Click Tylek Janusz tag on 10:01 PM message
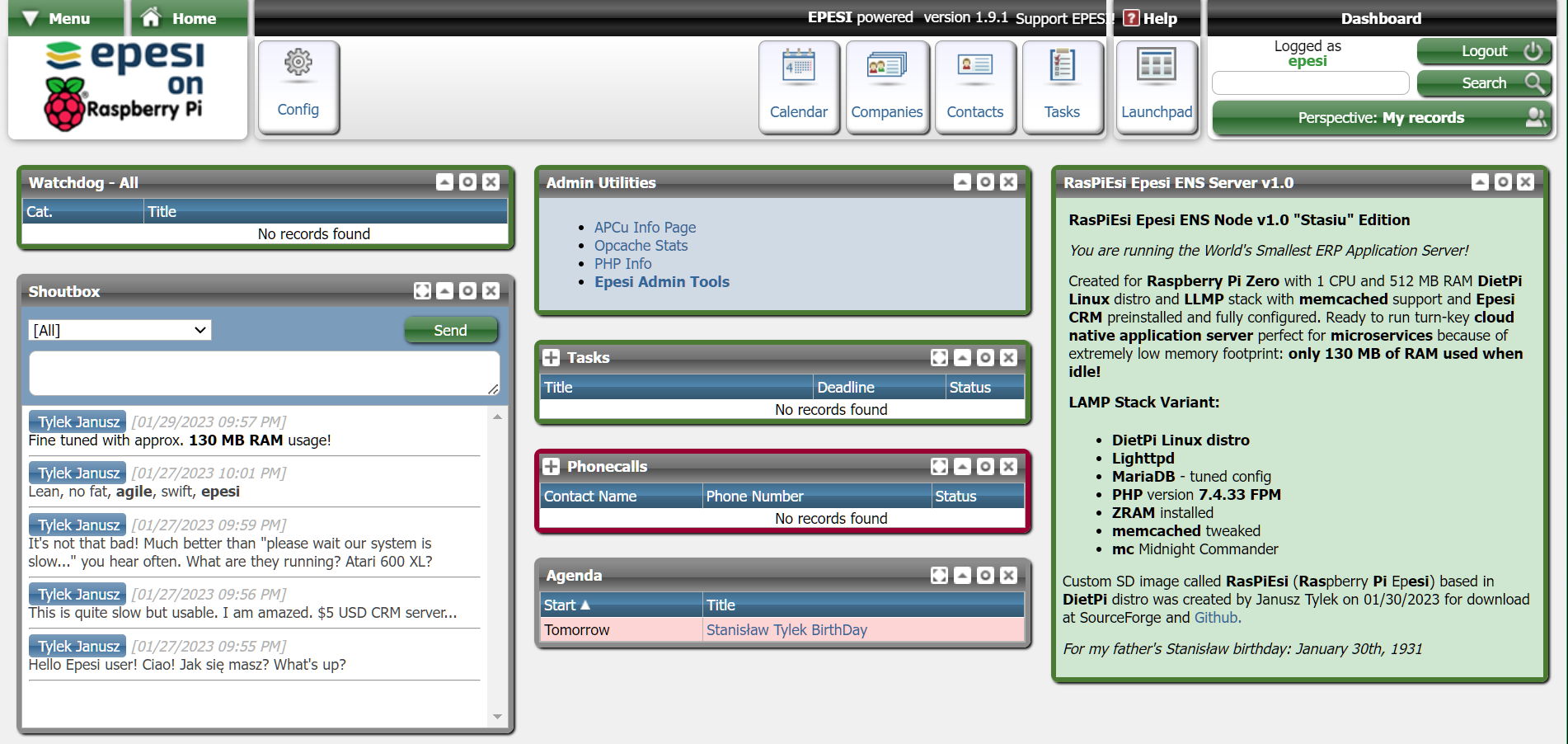The image size is (1568, 744). pyautogui.click(x=78, y=473)
